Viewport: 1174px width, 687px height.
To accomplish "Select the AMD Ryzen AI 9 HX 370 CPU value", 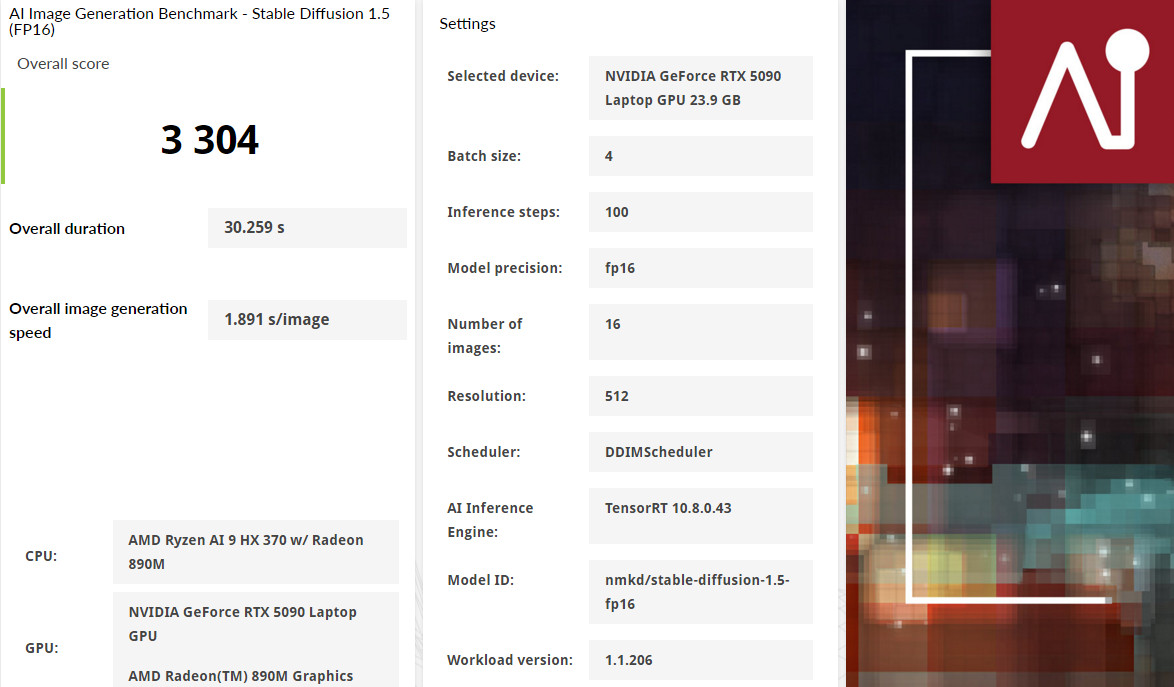I will (x=255, y=552).
